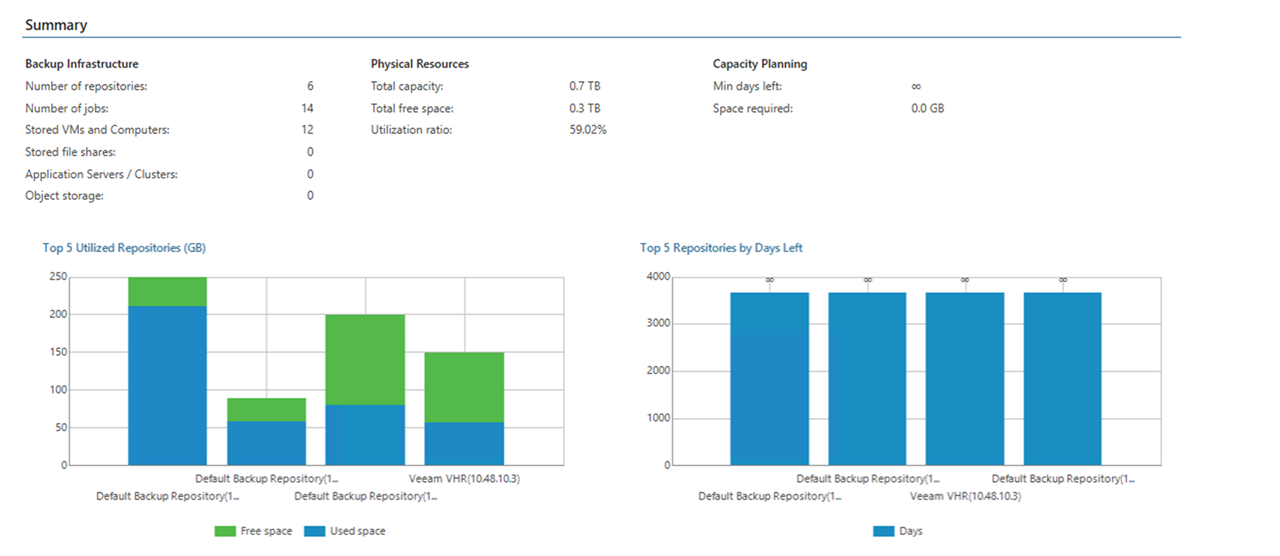
Task: Click the Number of repositories value 6
Action: click(x=310, y=87)
